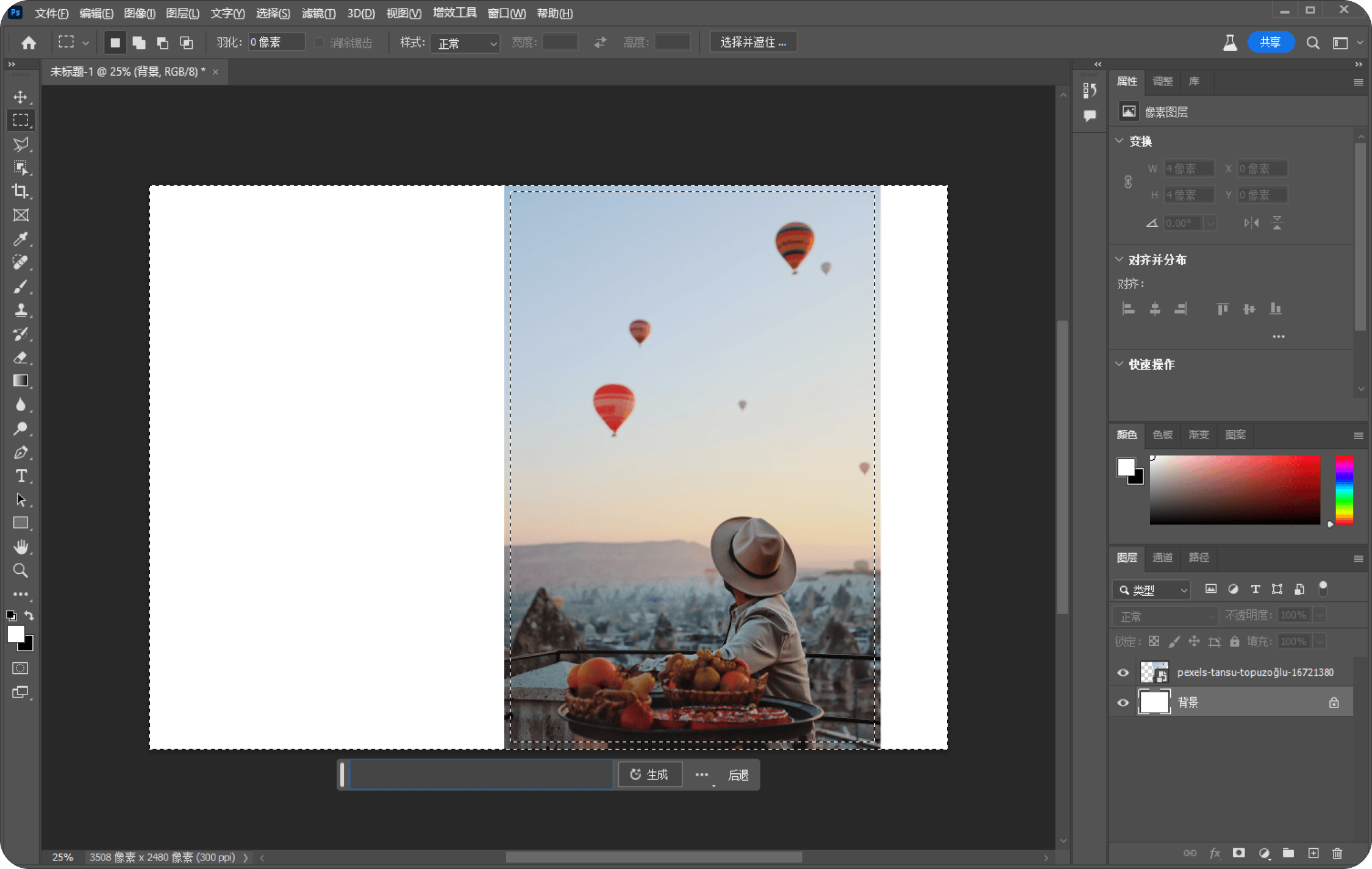
Task: Open the layer blend mode 正常 dropdown
Action: [x=1165, y=616]
